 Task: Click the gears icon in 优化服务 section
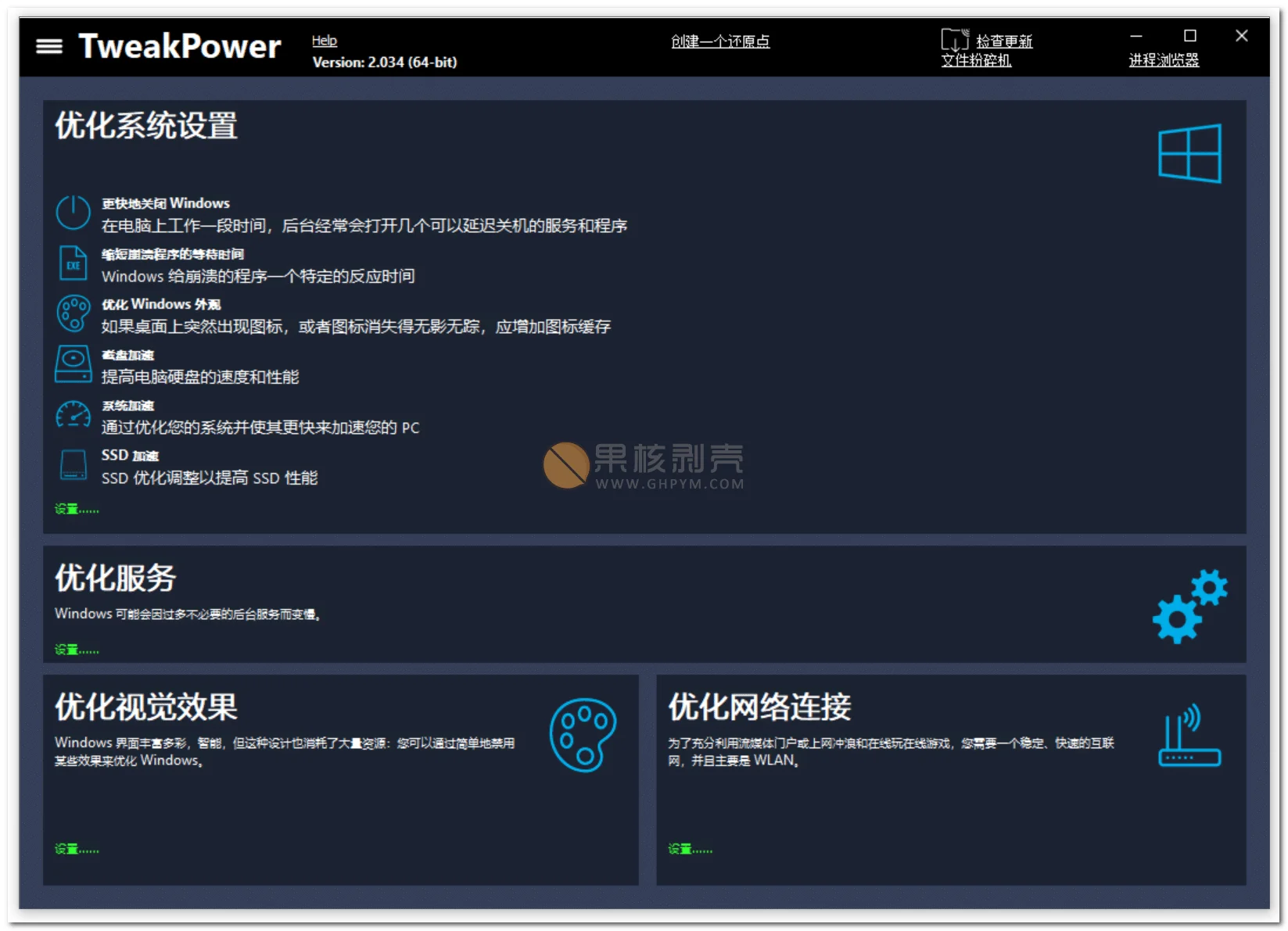pos(1190,608)
